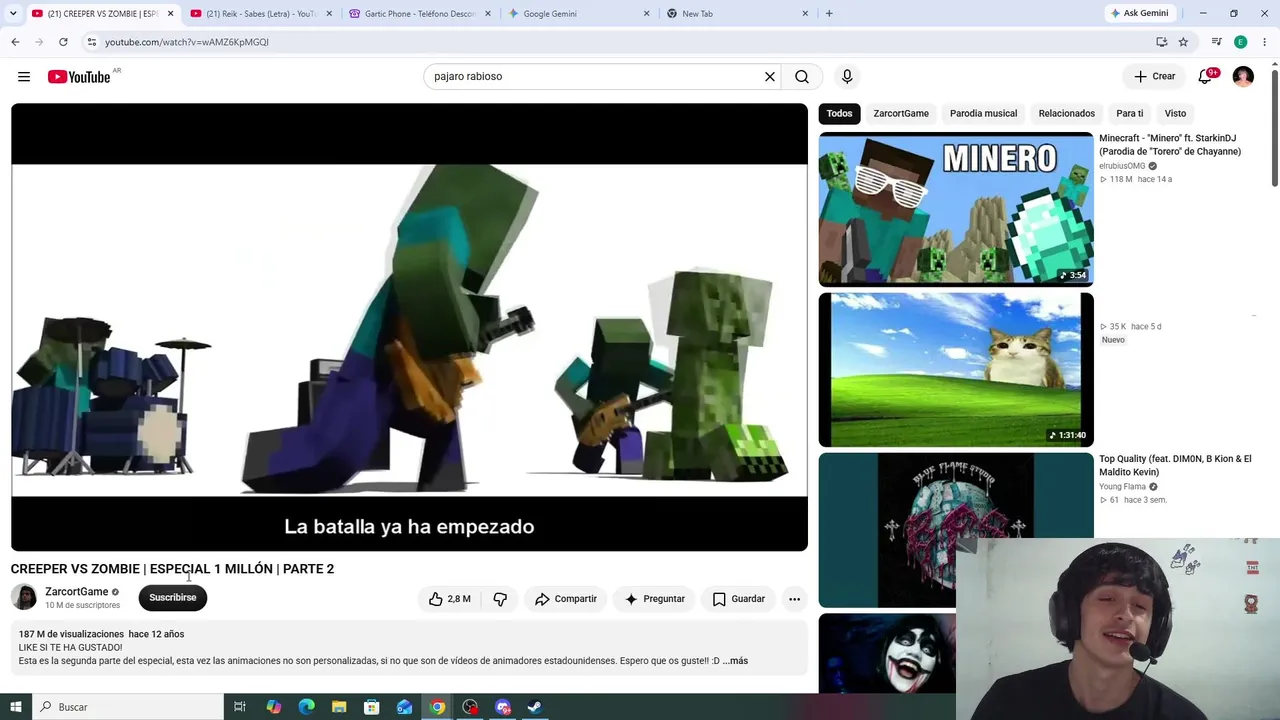
Task: Switch to Google Gemini tab
Action: click(x=578, y=14)
